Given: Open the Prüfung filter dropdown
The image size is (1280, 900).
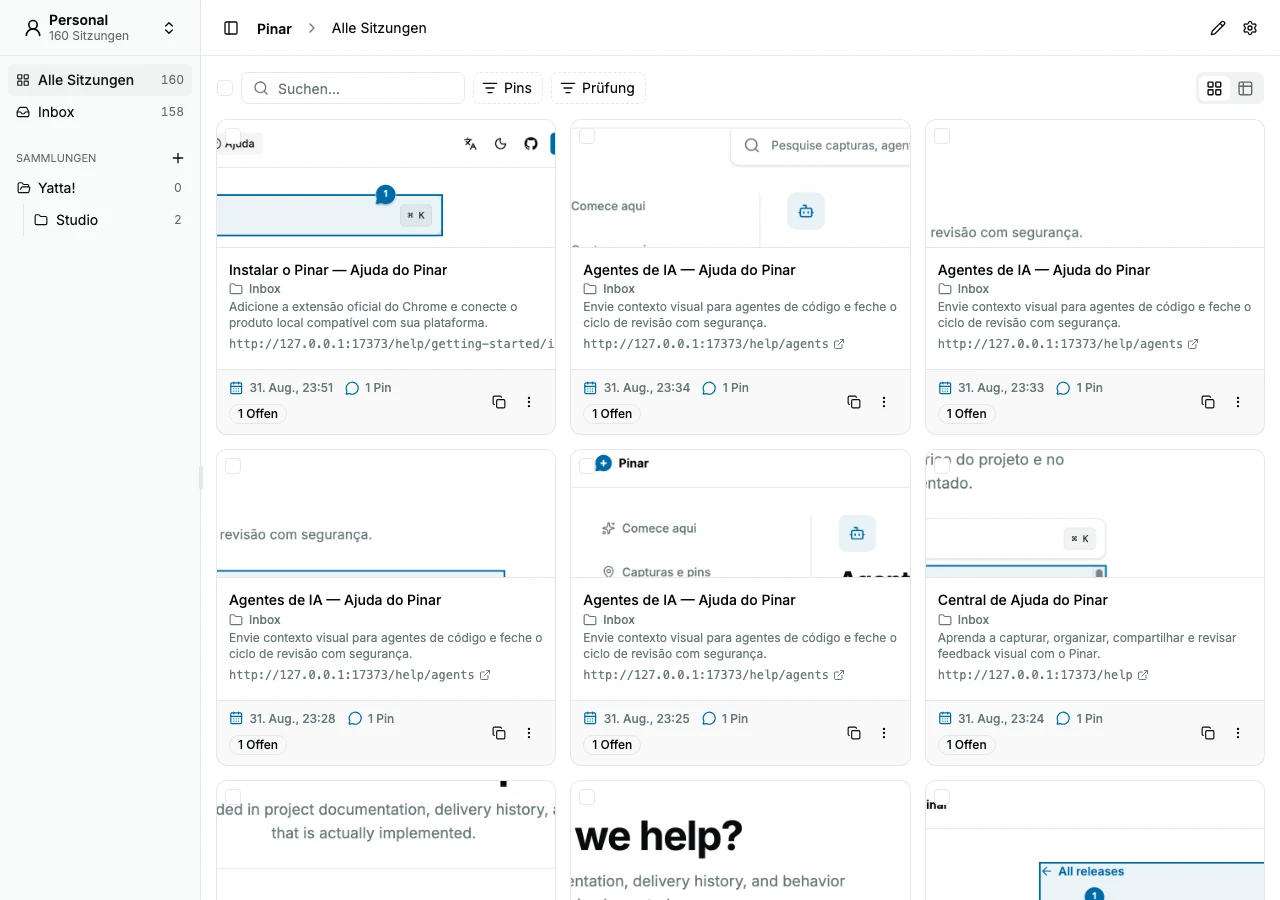Looking at the screenshot, I should tap(598, 88).
